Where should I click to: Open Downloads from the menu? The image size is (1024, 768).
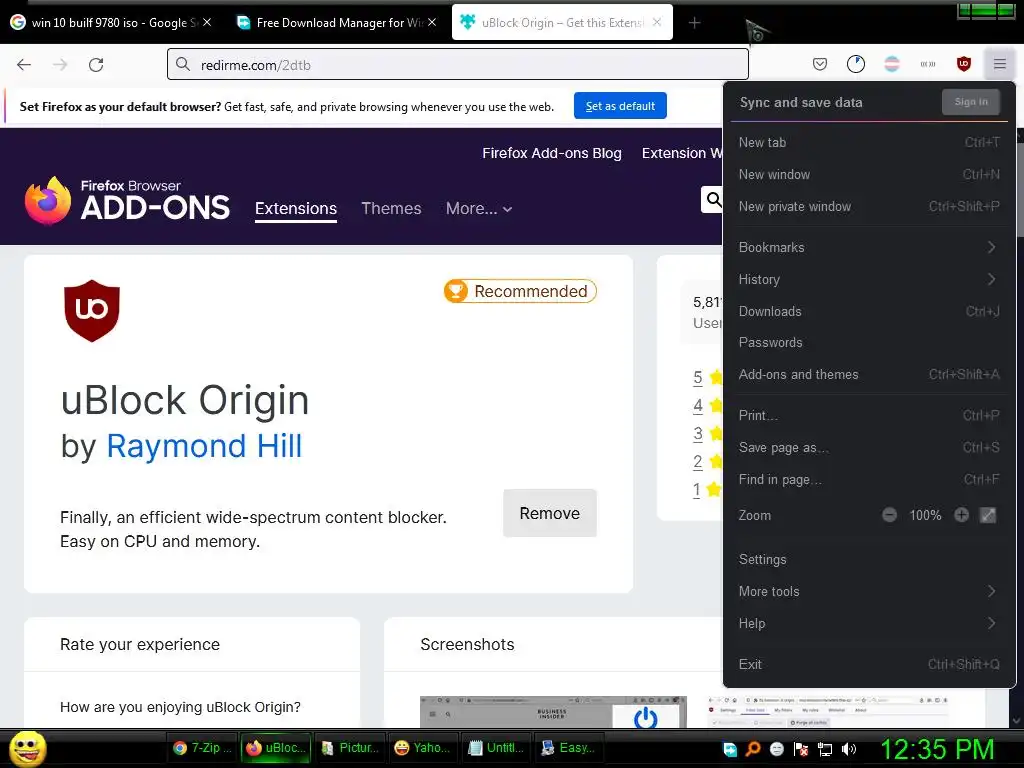pyautogui.click(x=869, y=312)
